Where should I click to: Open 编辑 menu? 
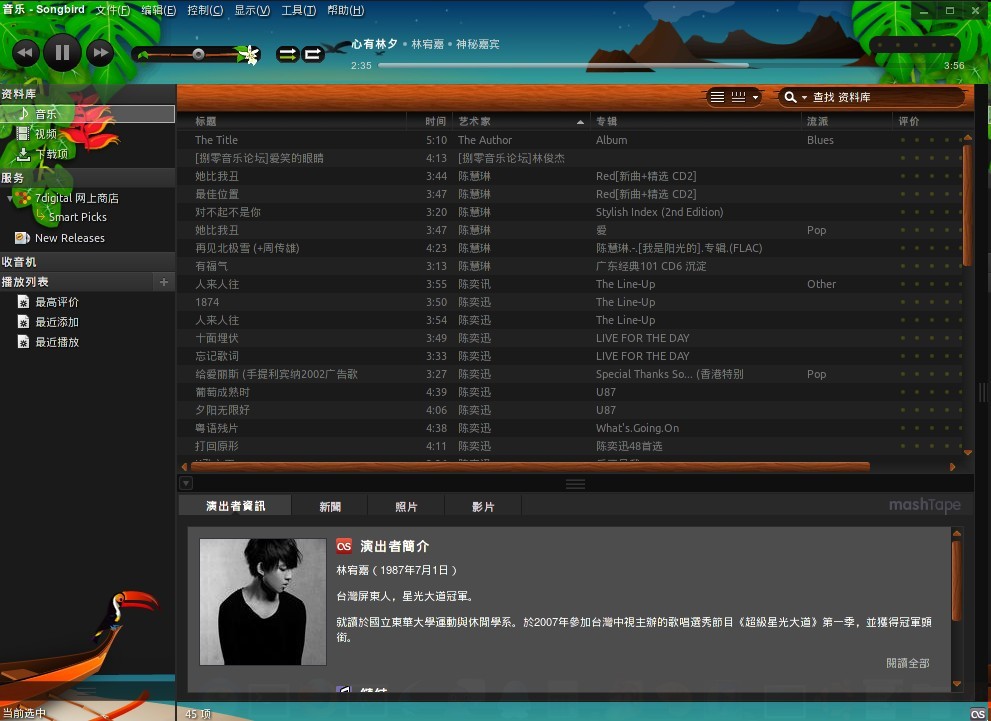click(159, 10)
